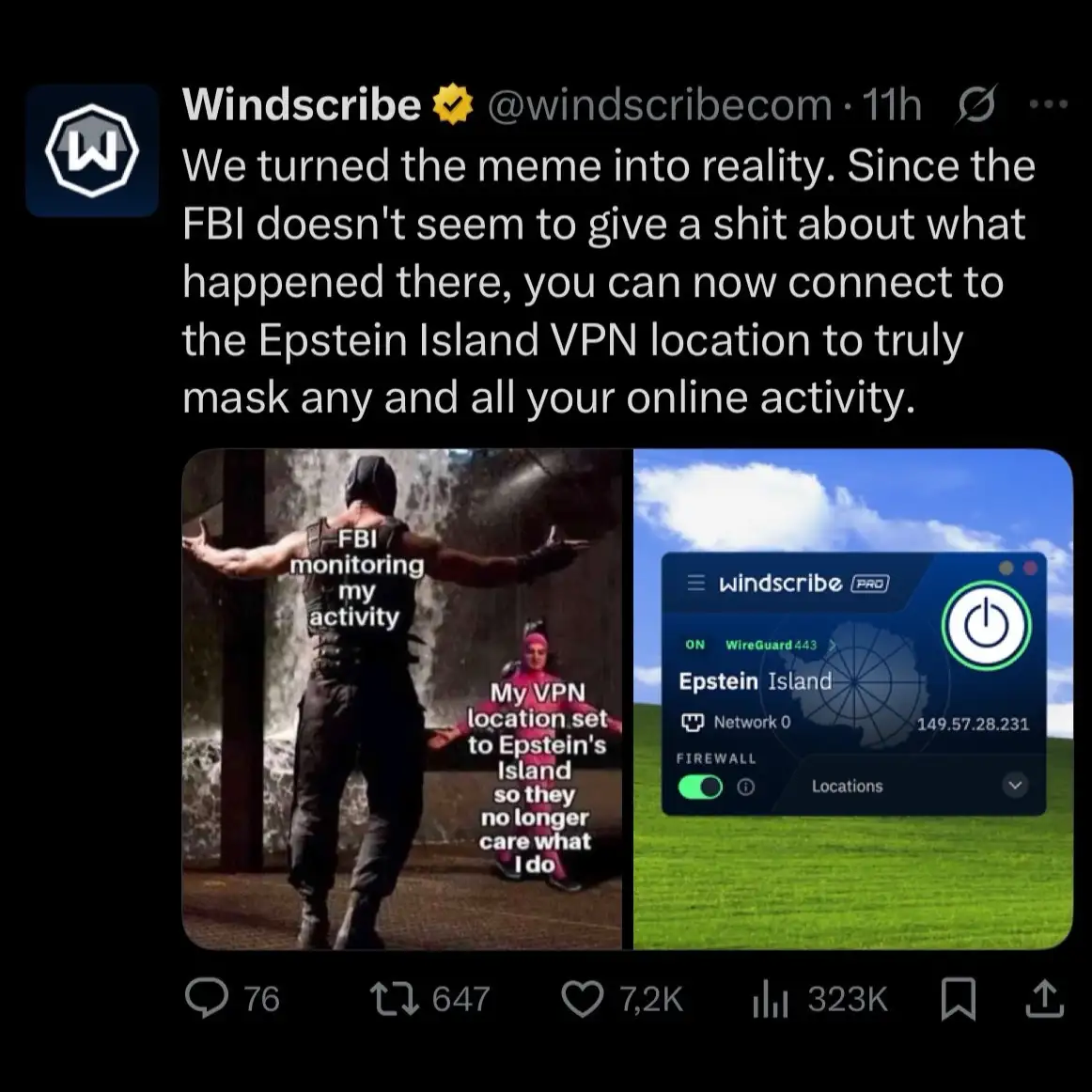The image size is (1092, 1092).
Task: Switch off the Firewall toggle
Action: tap(700, 787)
